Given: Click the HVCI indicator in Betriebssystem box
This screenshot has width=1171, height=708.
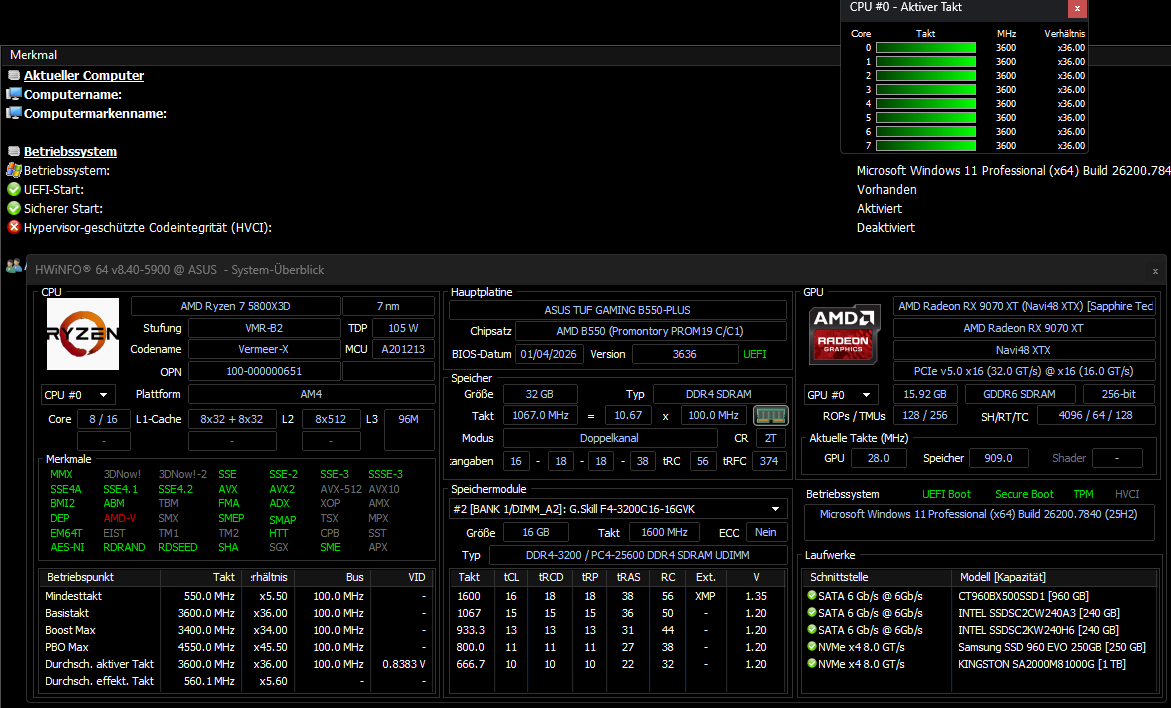Looking at the screenshot, I should [x=1127, y=494].
